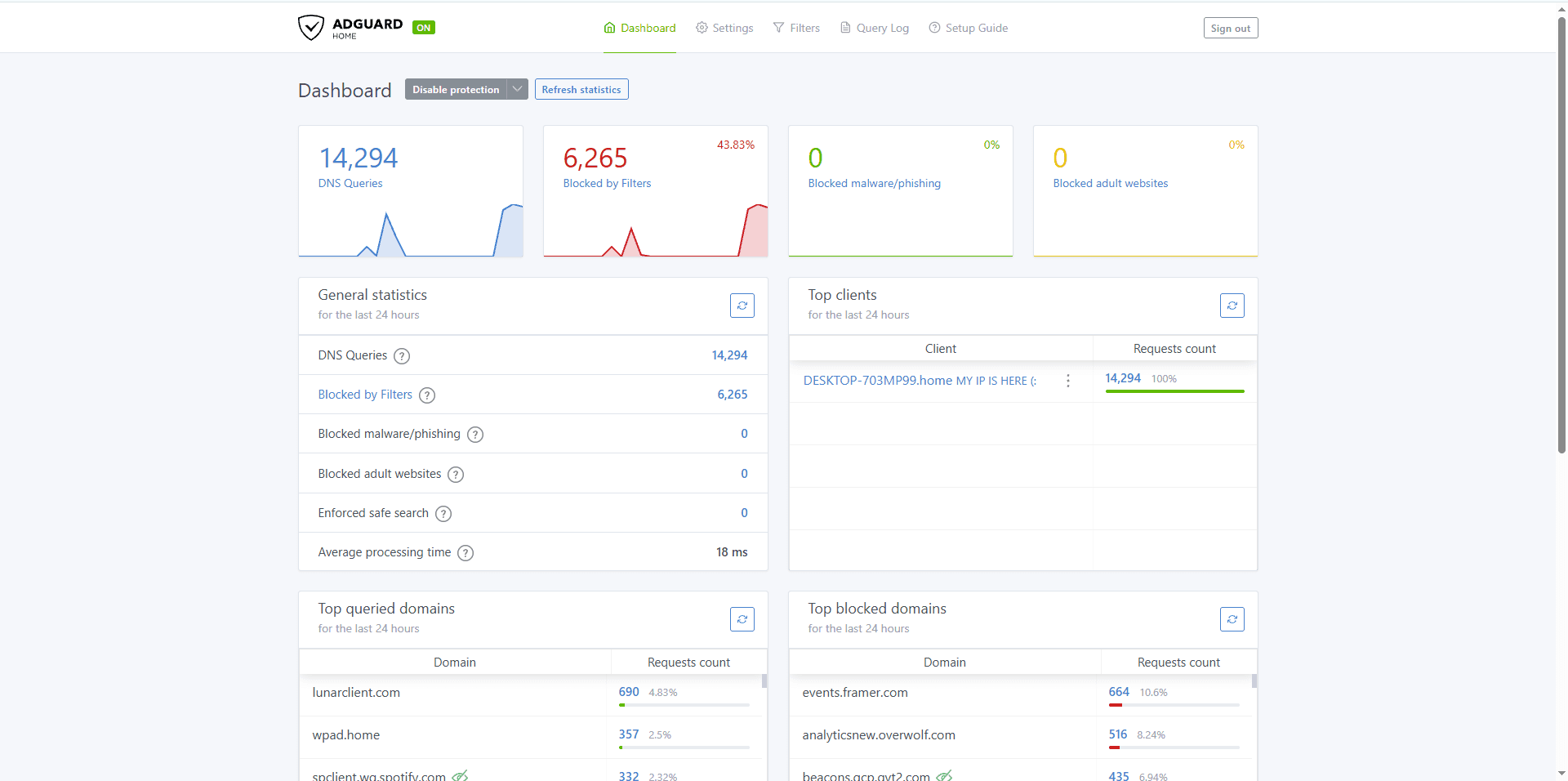
Task: Show help for Blocked by Filters row
Action: pyautogui.click(x=427, y=395)
